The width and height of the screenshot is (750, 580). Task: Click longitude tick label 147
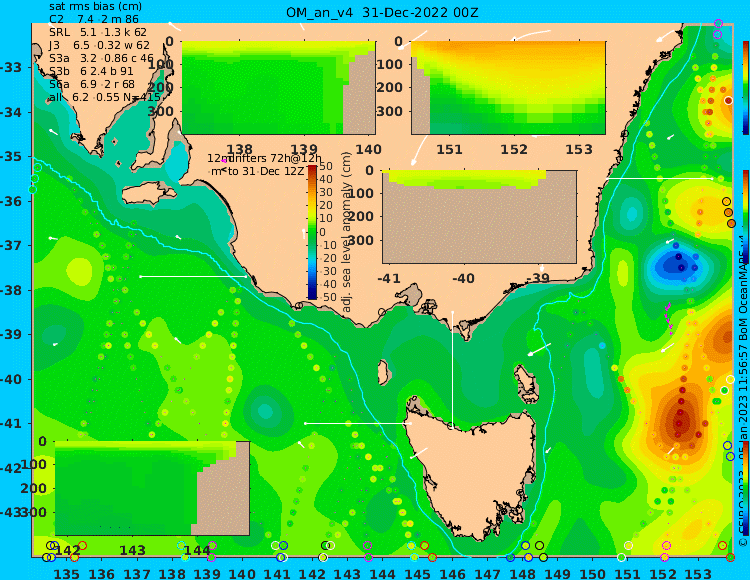point(487,573)
